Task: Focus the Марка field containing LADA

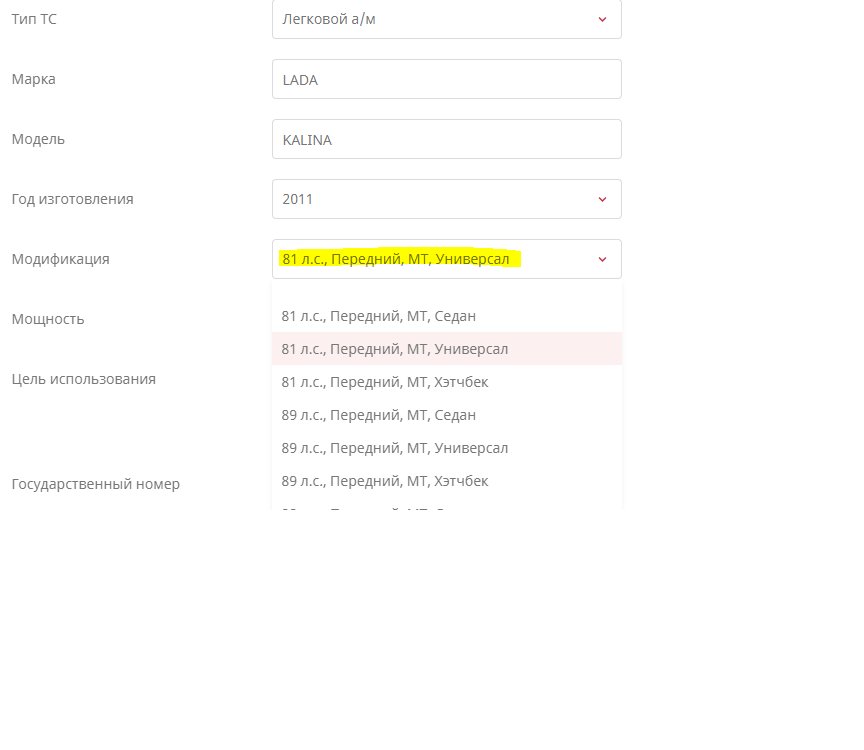Action: coord(446,79)
